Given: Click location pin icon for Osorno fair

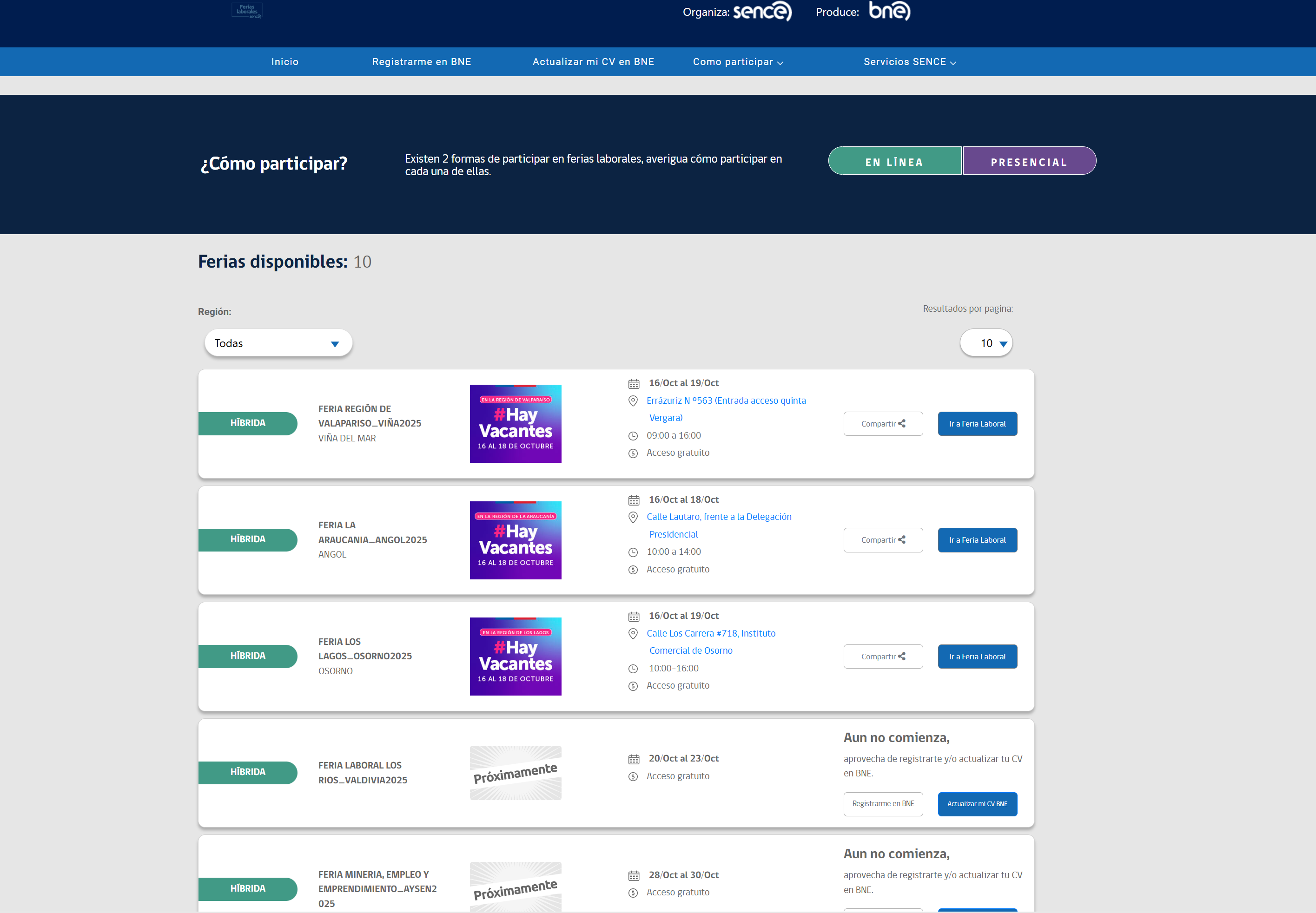Looking at the screenshot, I should 633,634.
